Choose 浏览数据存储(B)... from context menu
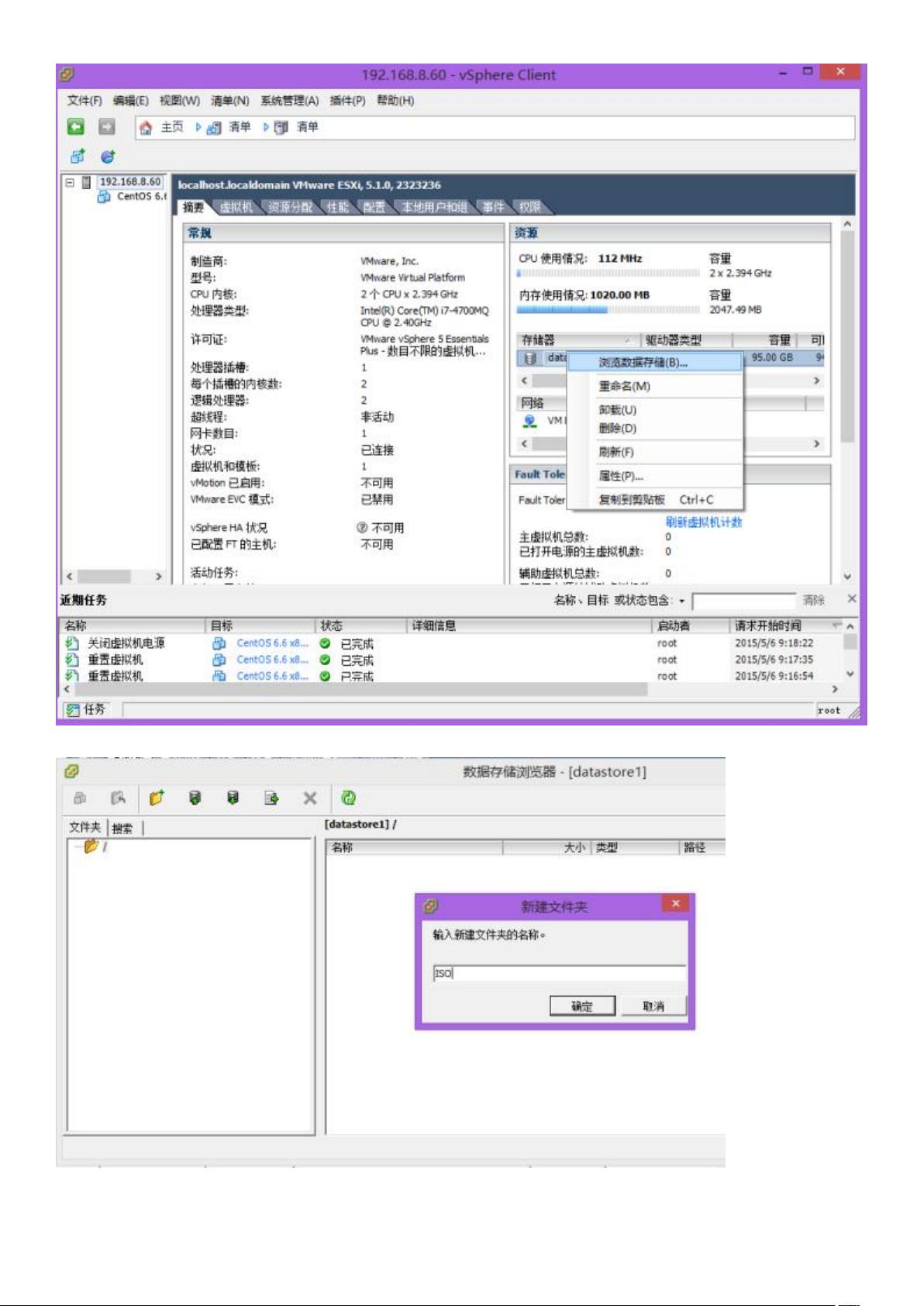The image size is (924, 1306). [x=655, y=362]
